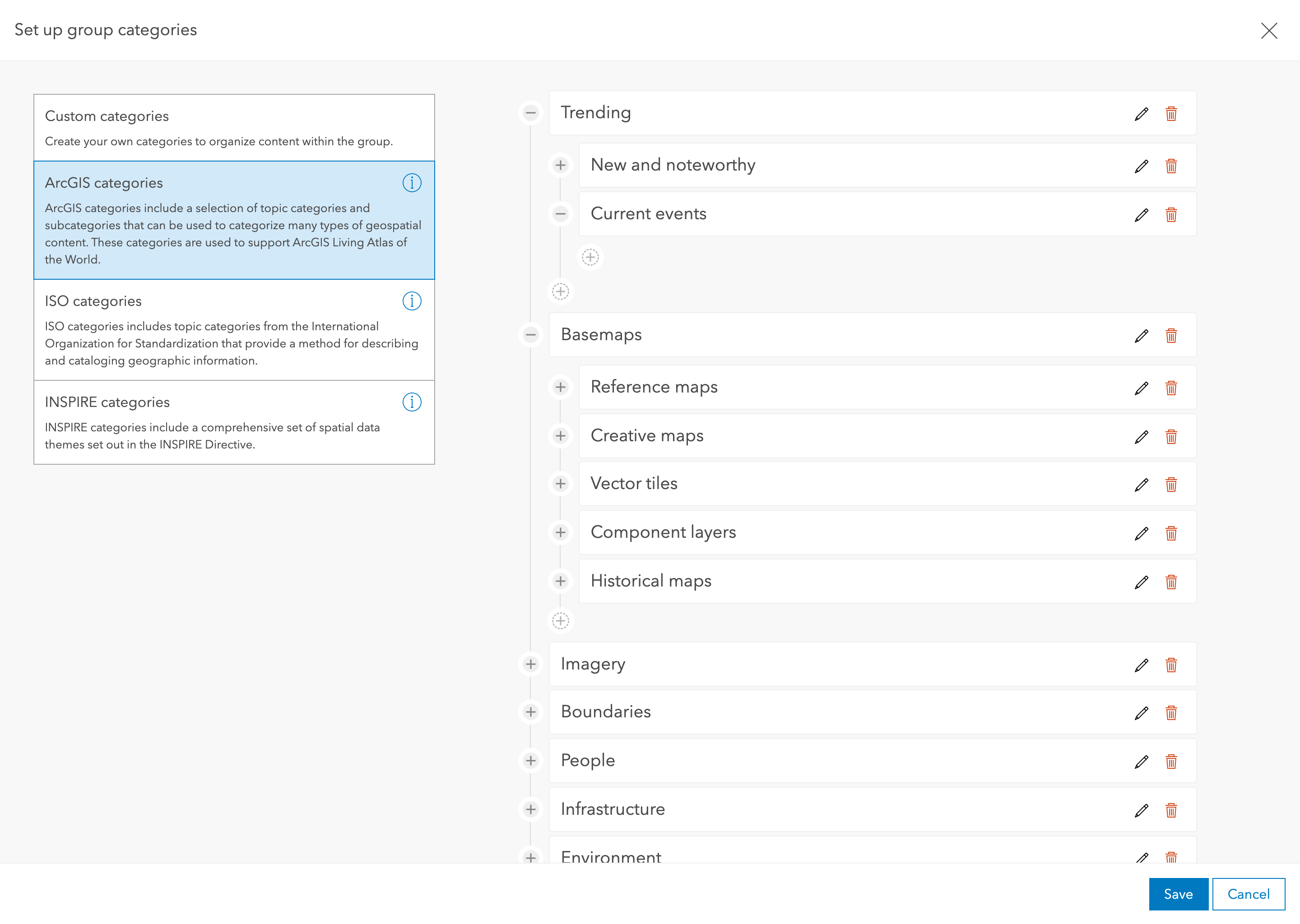
Task: Add subcategory under Current events
Action: [590, 257]
